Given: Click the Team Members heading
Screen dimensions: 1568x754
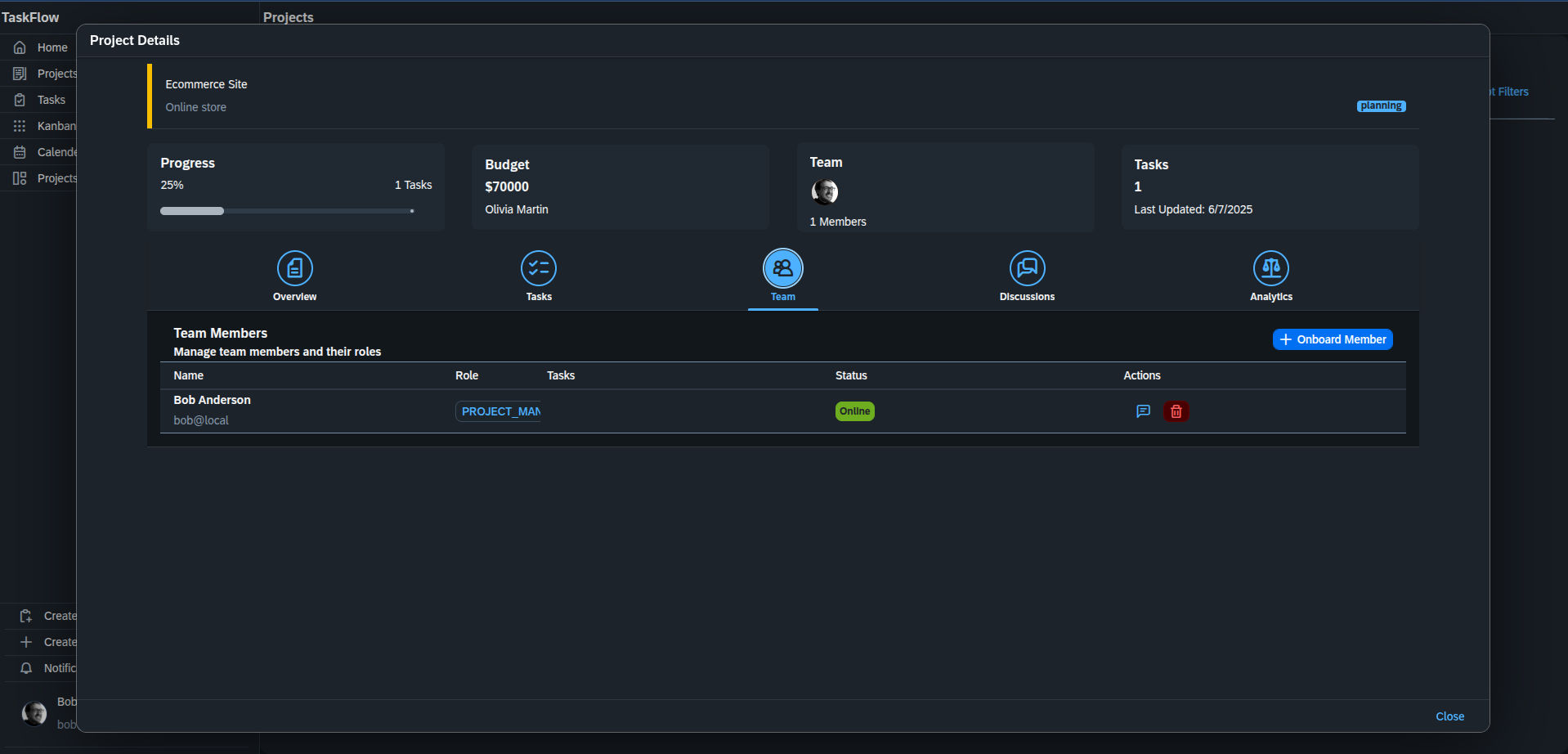Looking at the screenshot, I should pyautogui.click(x=221, y=333).
